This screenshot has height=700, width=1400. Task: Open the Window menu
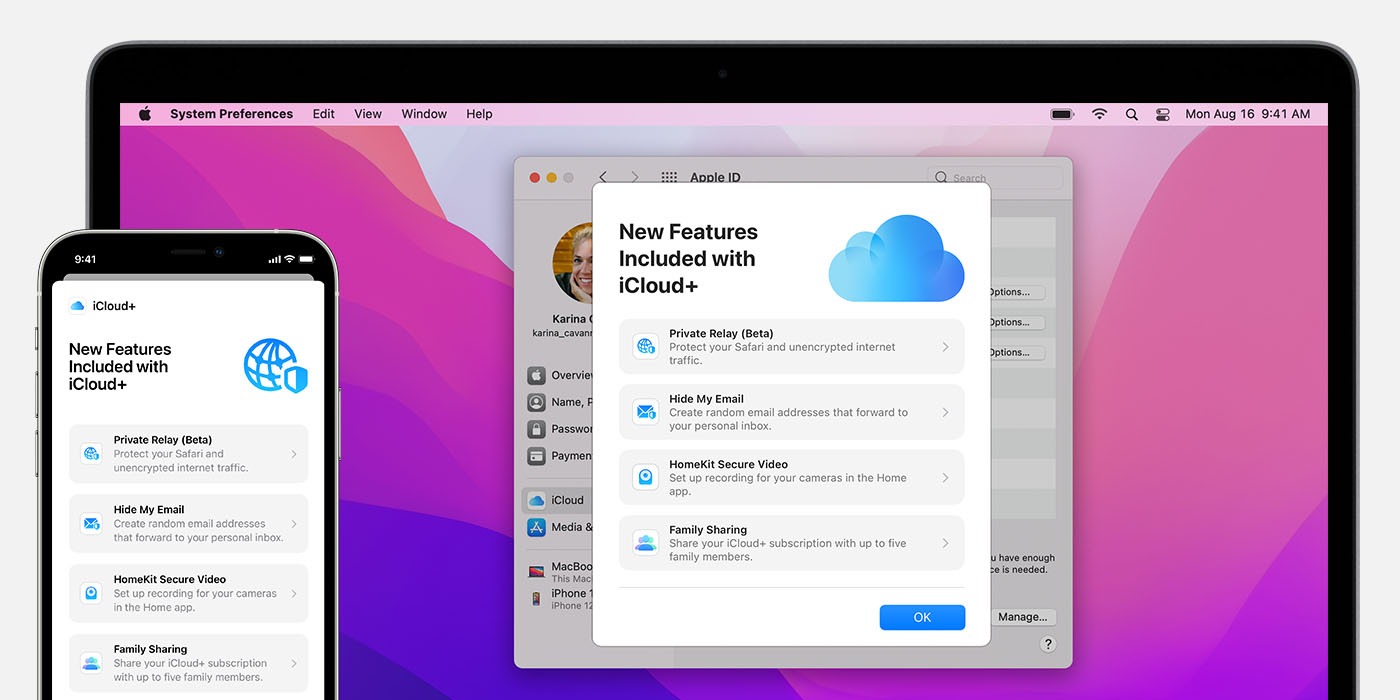click(x=423, y=113)
